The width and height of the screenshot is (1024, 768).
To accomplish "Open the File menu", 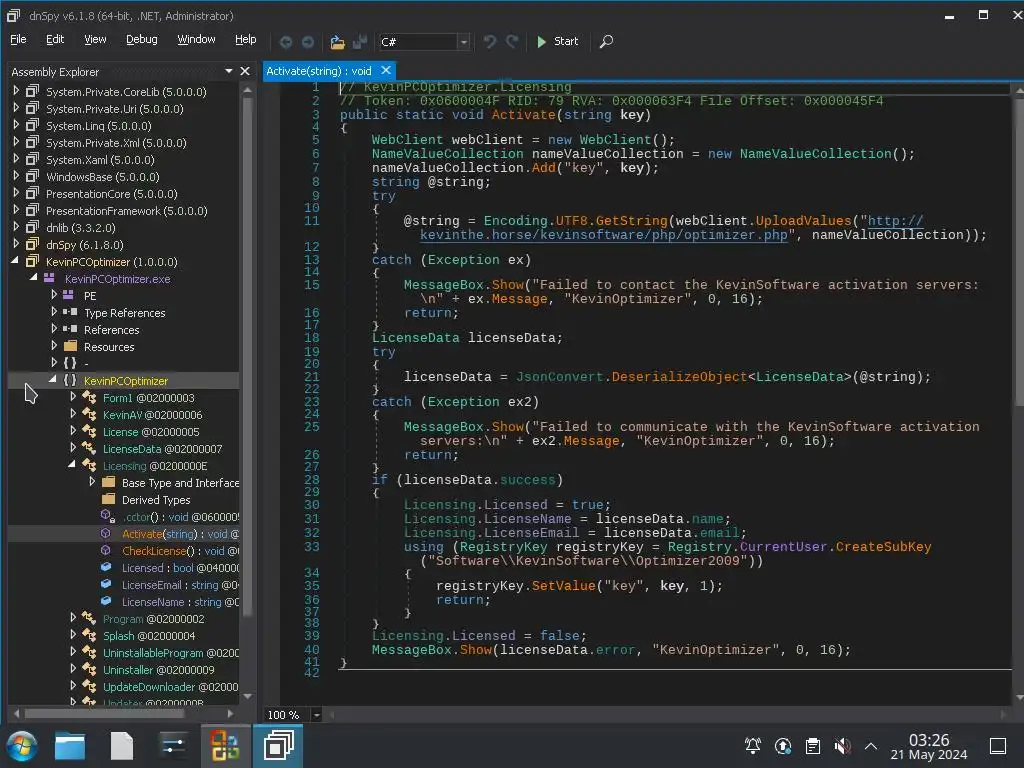I will tap(18, 40).
